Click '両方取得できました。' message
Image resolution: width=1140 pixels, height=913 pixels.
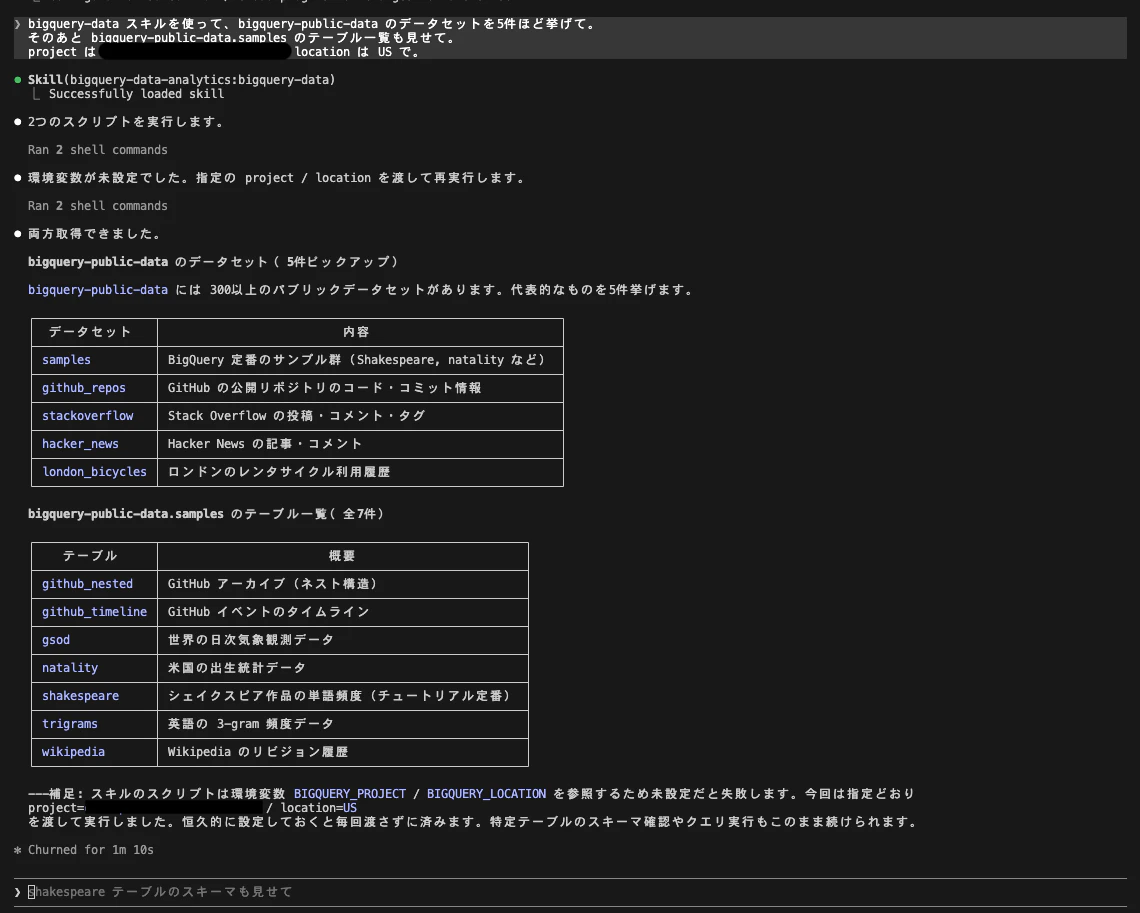pyautogui.click(x=95, y=234)
